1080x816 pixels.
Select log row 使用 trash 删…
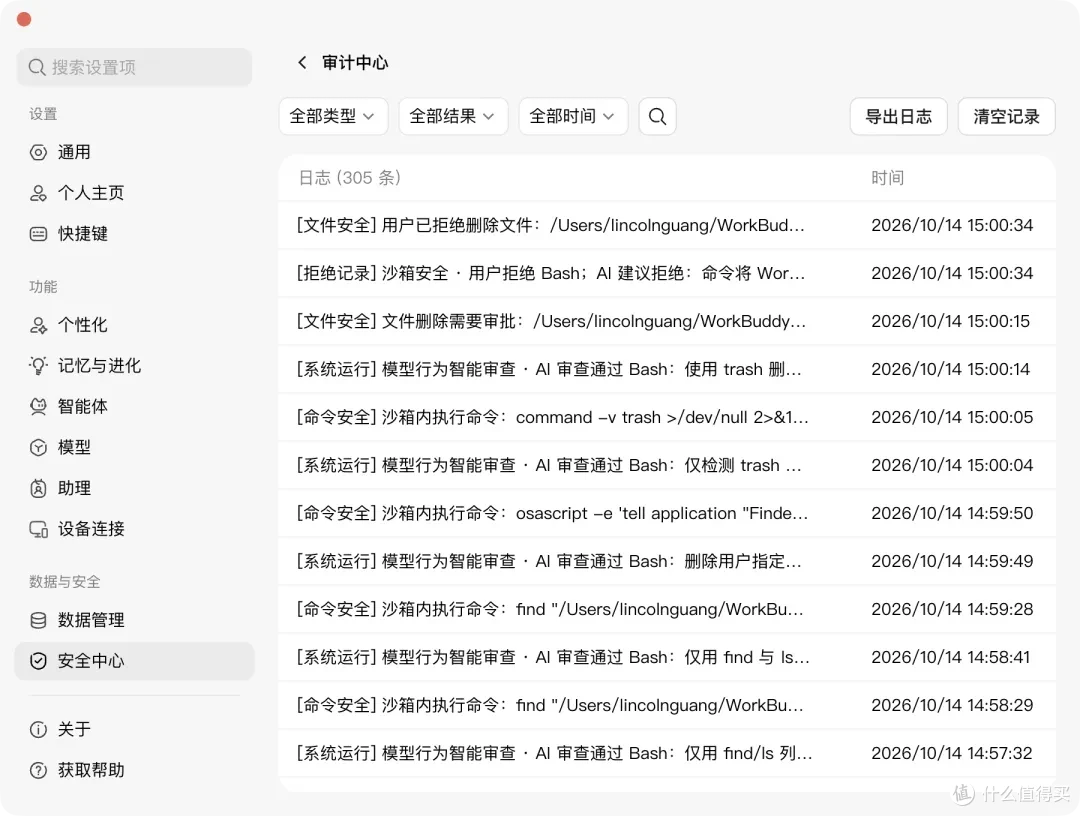coord(667,369)
